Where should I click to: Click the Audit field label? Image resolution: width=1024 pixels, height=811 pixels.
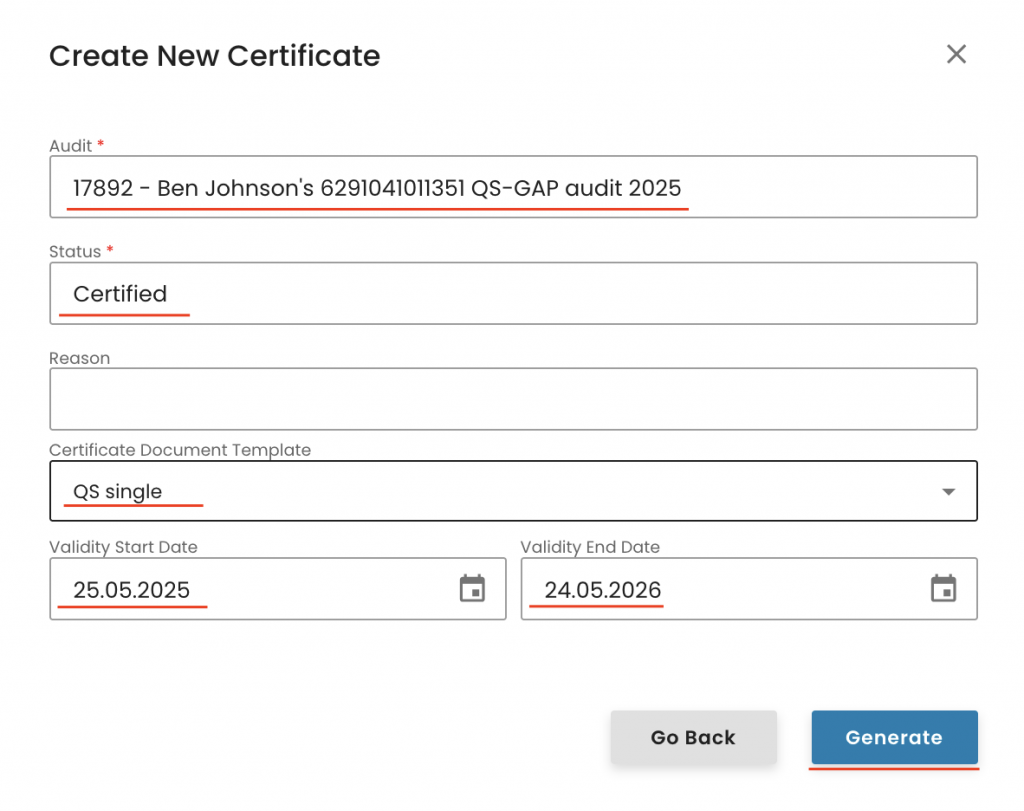coord(70,146)
